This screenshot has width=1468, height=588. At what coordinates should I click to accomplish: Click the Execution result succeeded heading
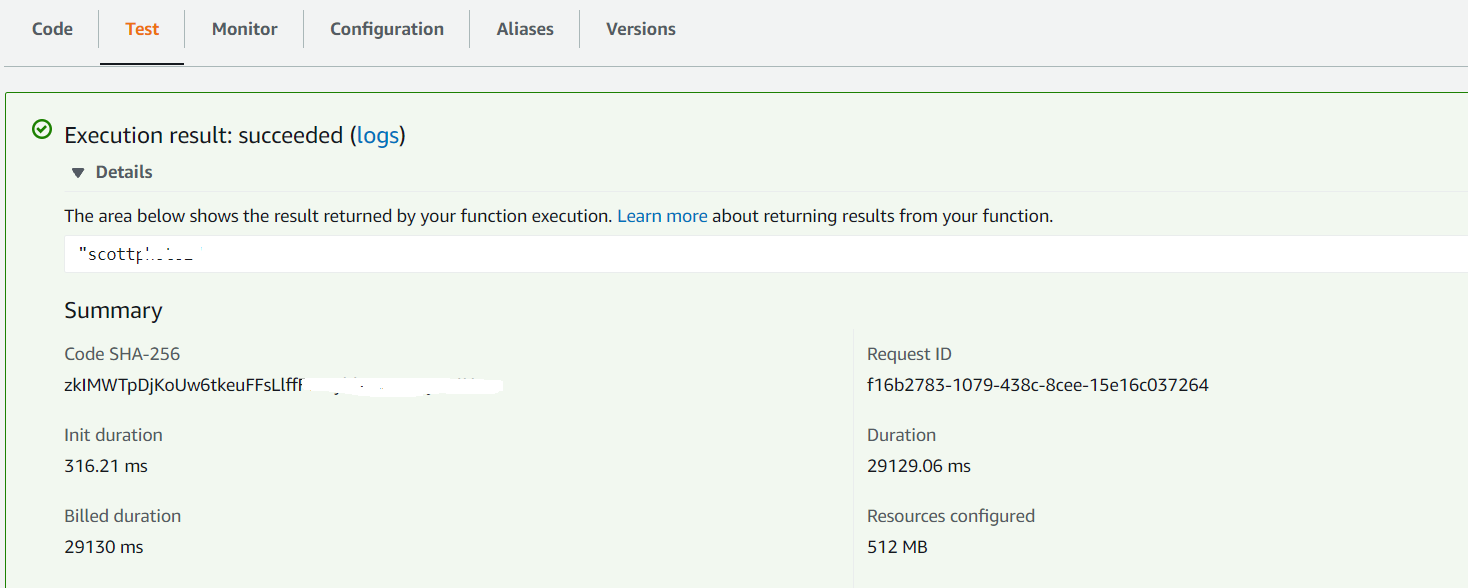point(235,135)
